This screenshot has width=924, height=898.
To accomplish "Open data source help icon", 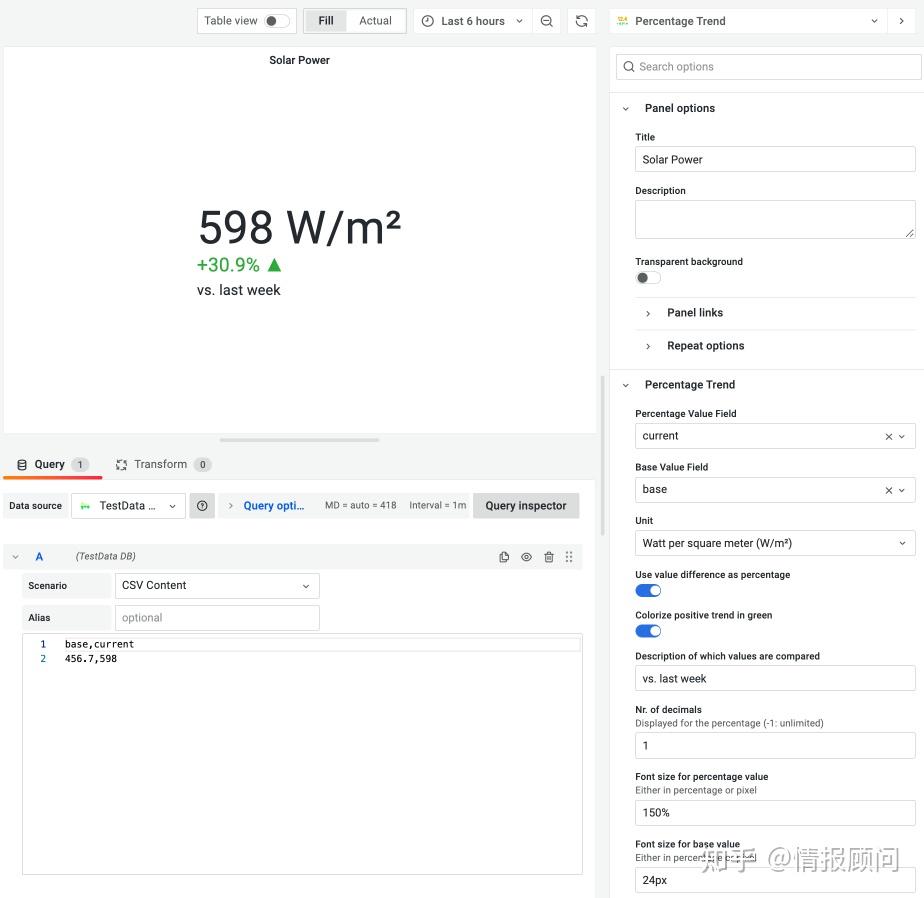I will (202, 506).
